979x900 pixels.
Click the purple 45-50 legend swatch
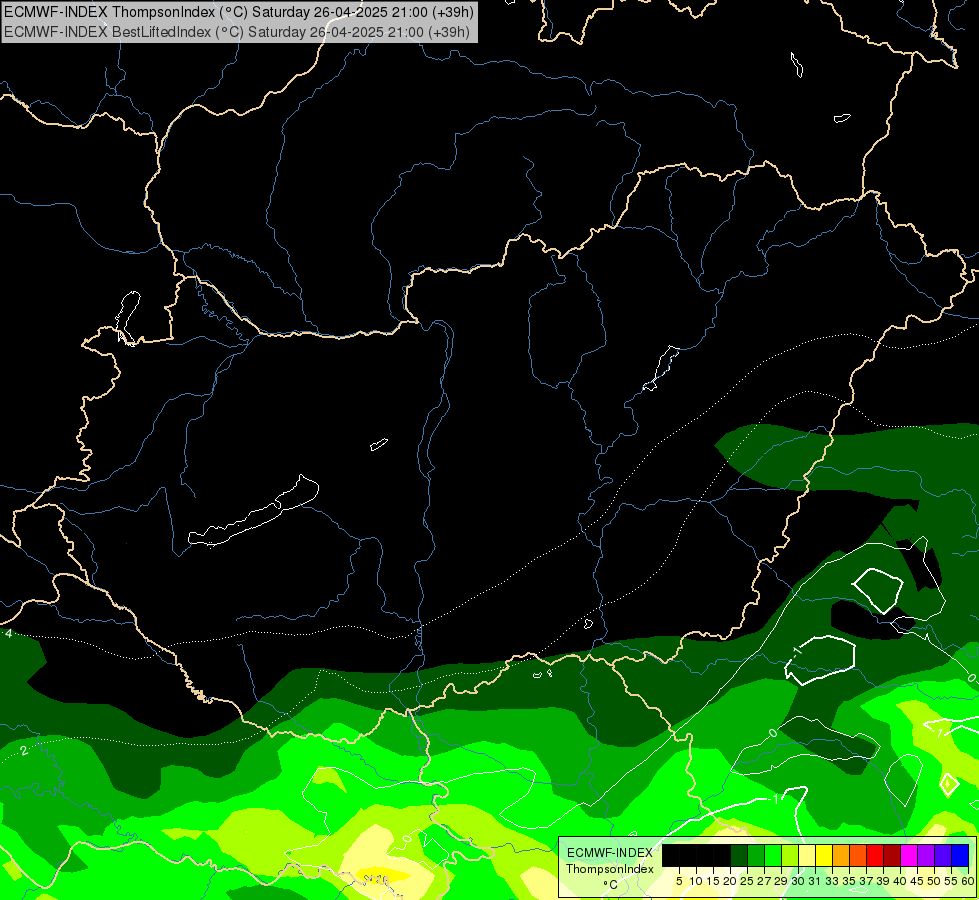[926, 855]
